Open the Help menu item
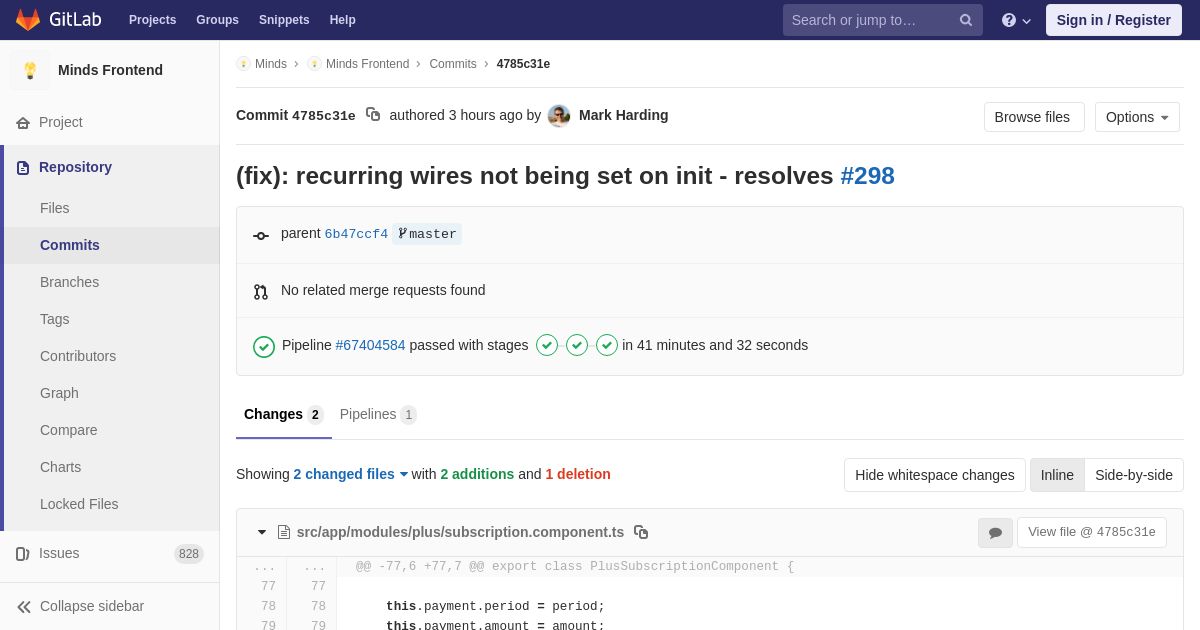Screen dimensions: 1200x630 pyautogui.click(x=343, y=20)
